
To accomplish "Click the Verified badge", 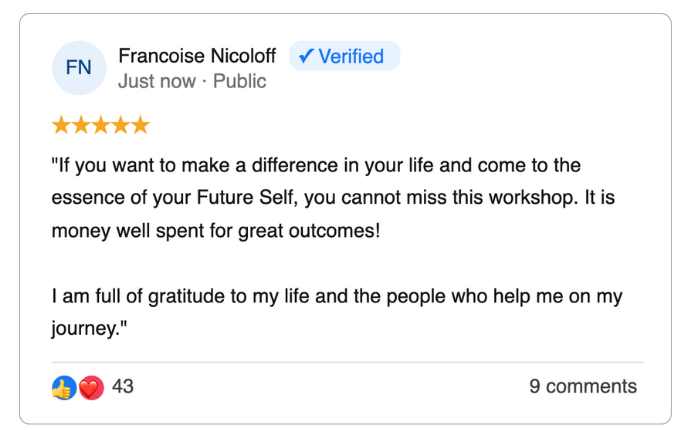I will 344,56.
